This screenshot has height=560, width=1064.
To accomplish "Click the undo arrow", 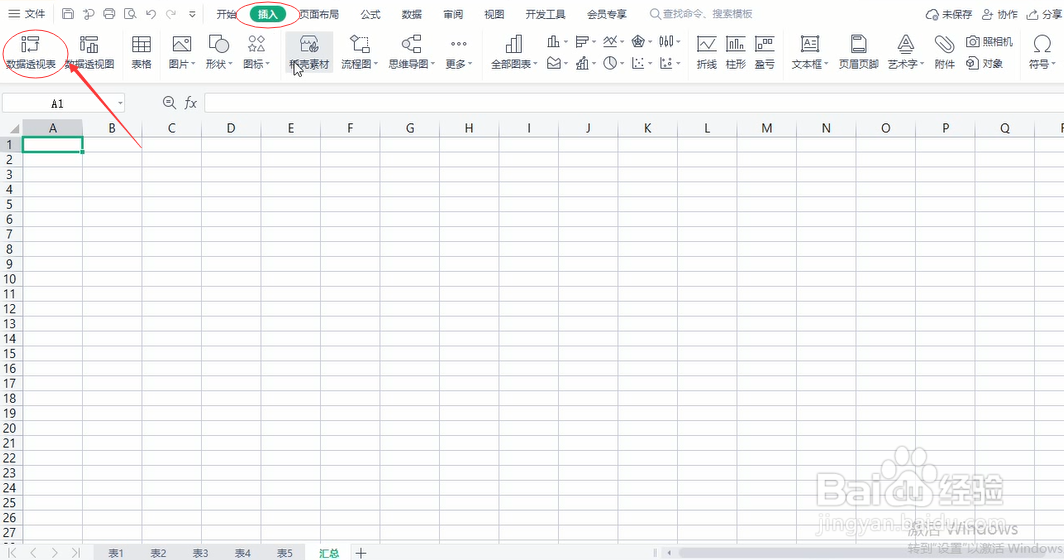I will 151,14.
